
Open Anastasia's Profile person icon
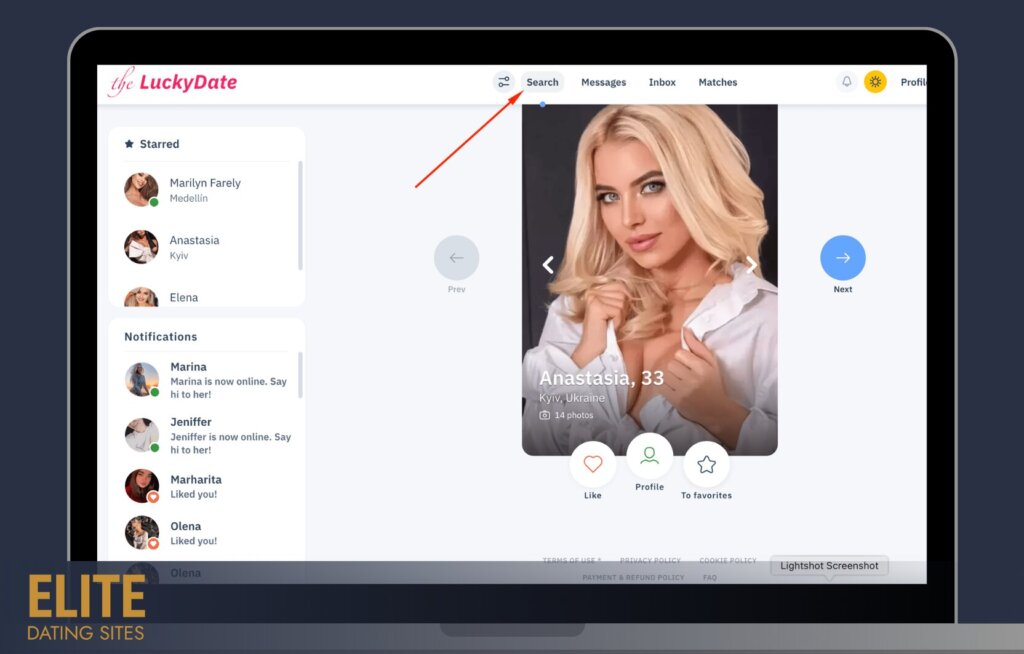click(649, 456)
